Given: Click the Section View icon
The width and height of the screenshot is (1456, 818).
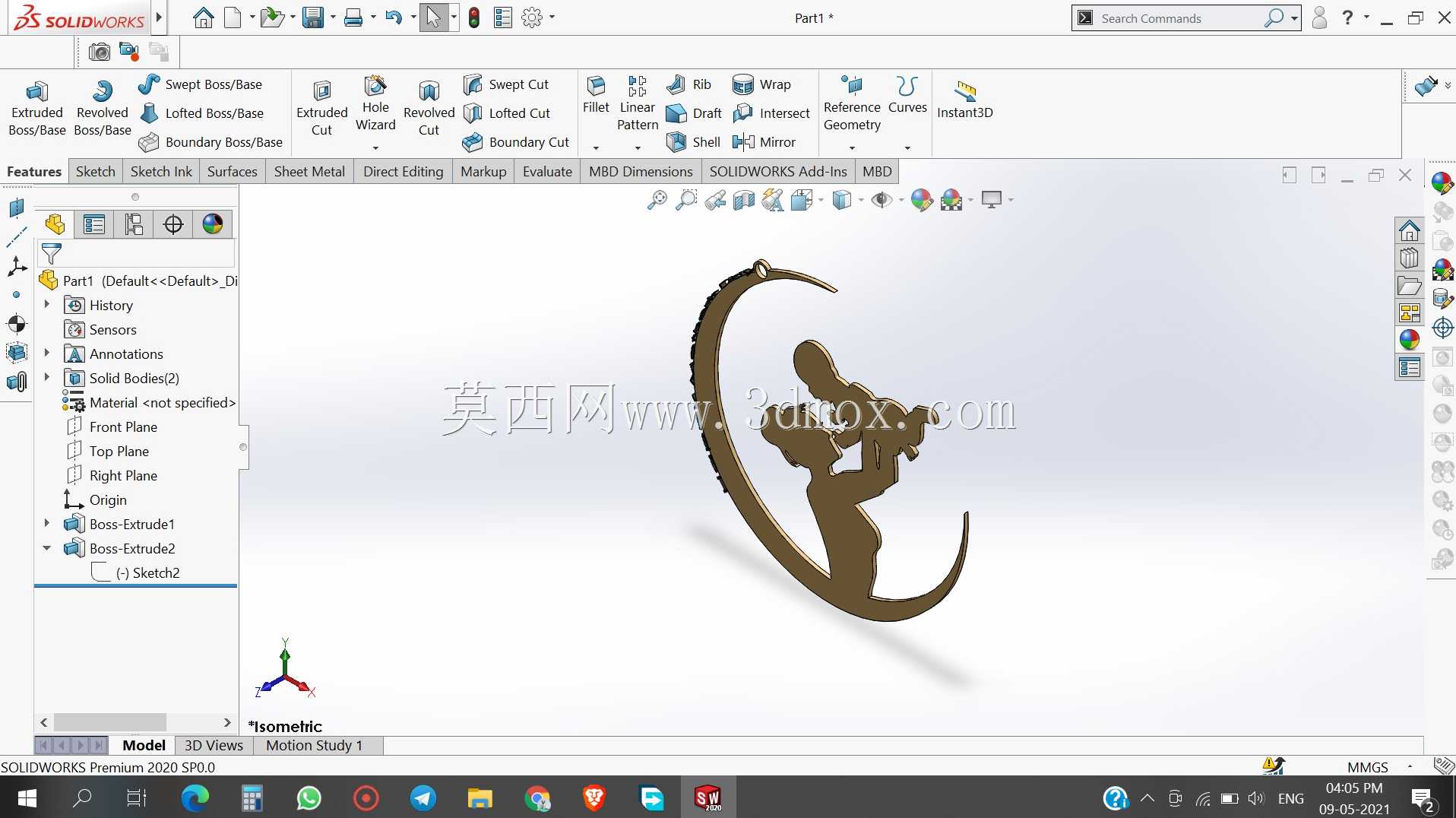Looking at the screenshot, I should [743, 200].
